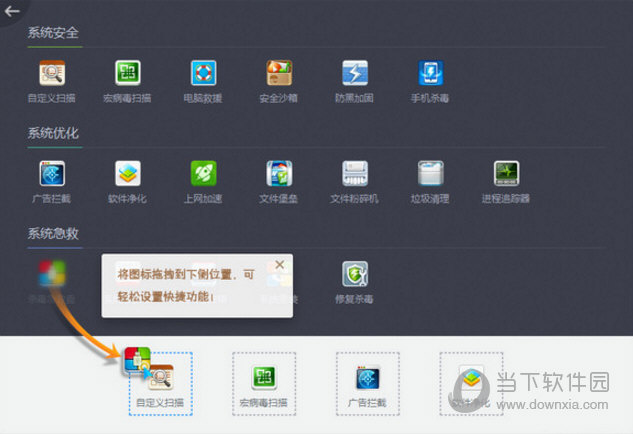Click the blurred Windows-flag icon under 系统急救
Image resolution: width=633 pixels, height=434 pixels.
(52, 274)
